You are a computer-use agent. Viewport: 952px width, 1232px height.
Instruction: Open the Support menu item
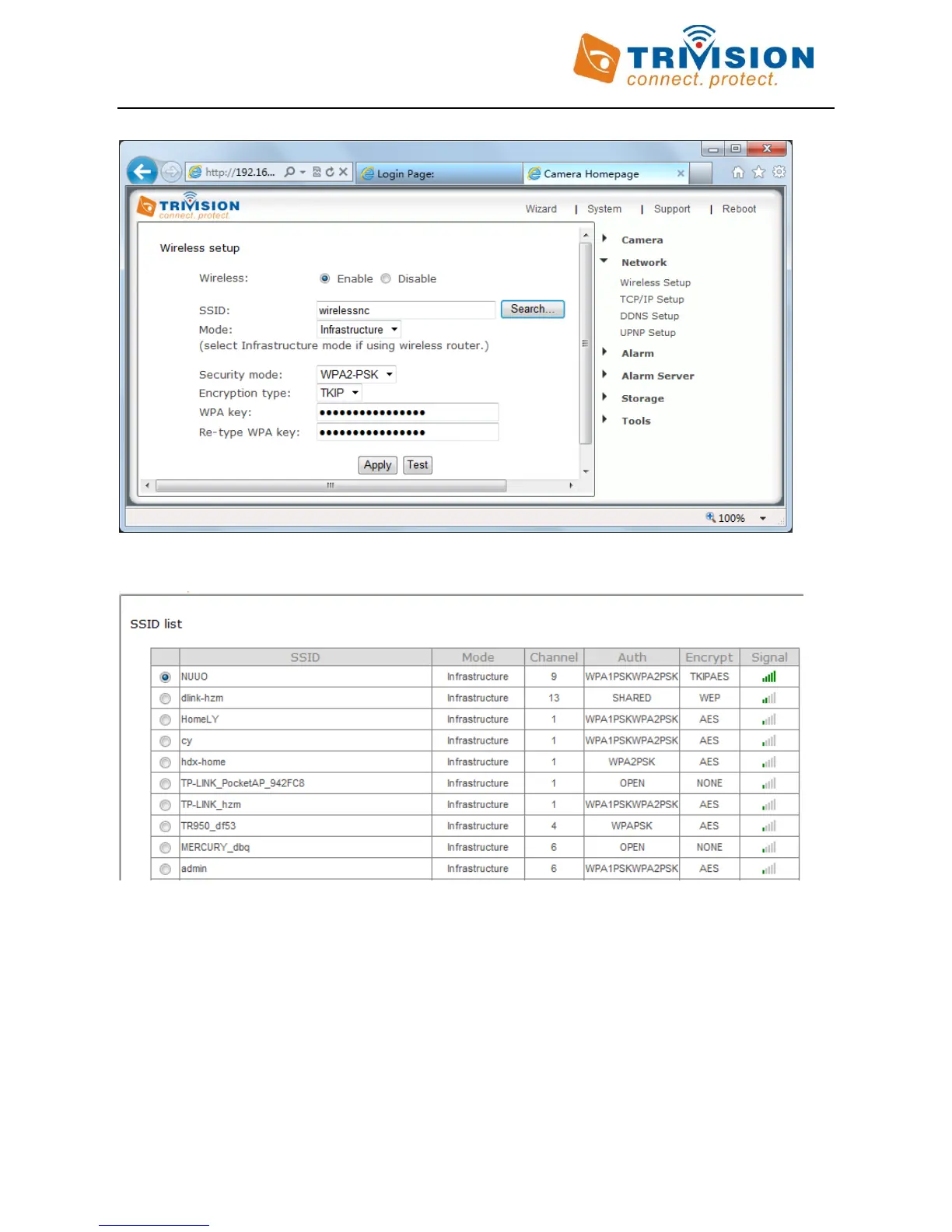(672, 209)
